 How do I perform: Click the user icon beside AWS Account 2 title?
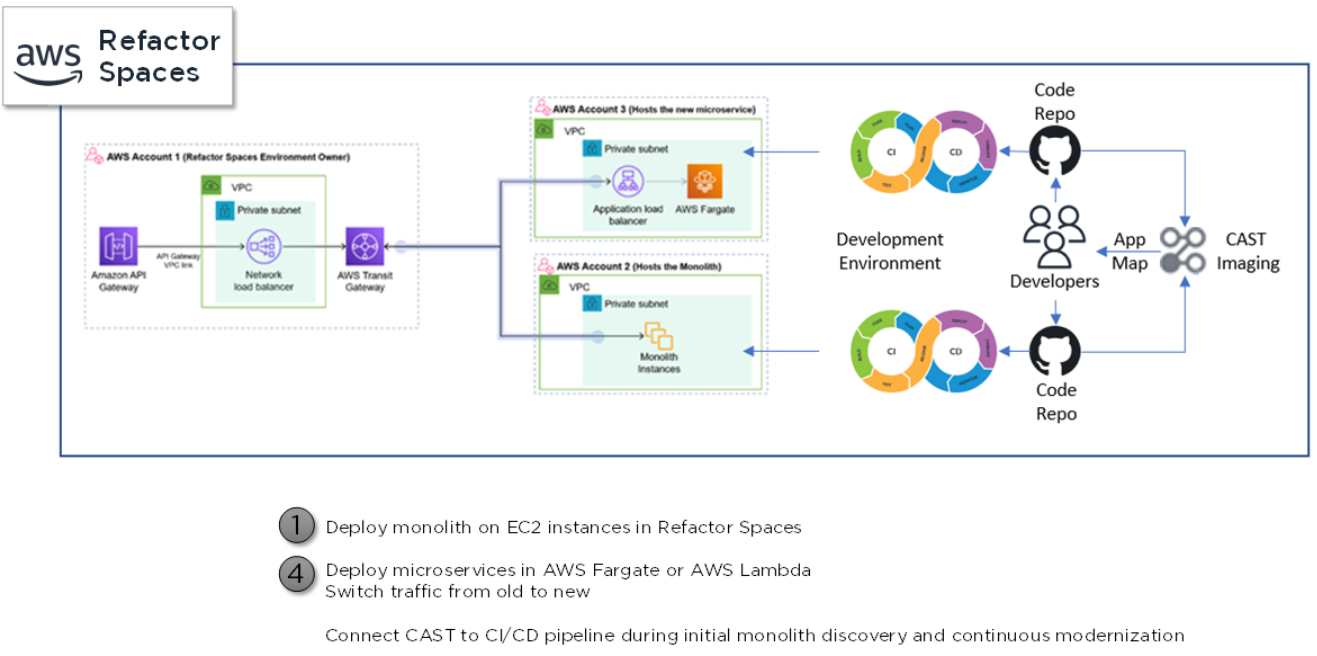(x=546, y=265)
